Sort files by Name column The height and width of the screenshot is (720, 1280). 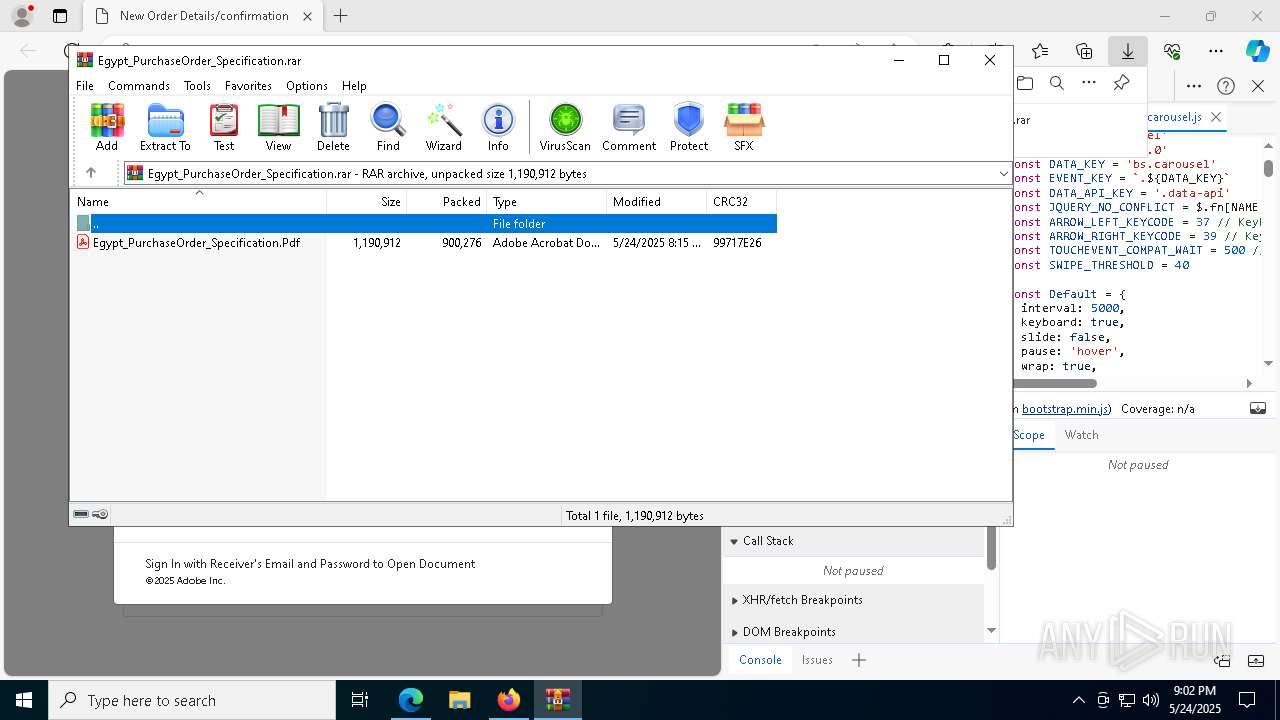[198, 201]
